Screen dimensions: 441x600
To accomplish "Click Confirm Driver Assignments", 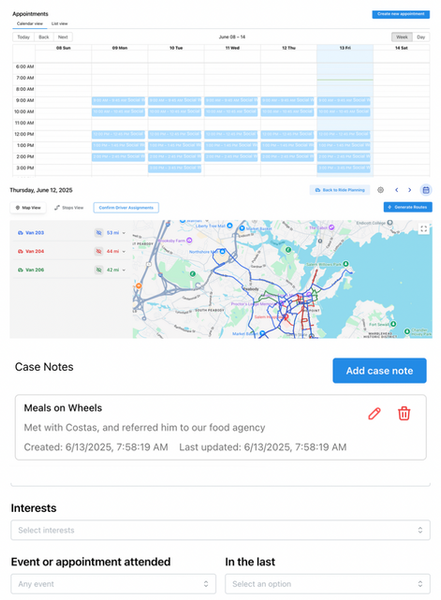I will tap(126, 208).
